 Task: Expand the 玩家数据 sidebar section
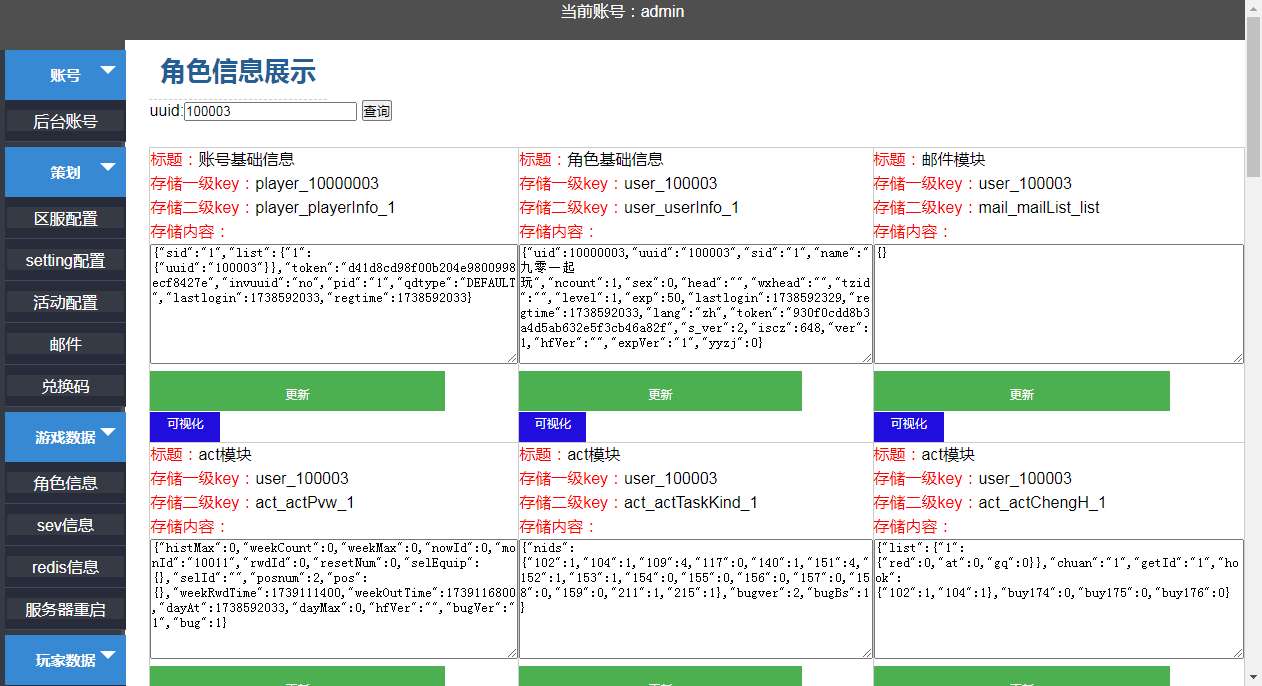click(x=65, y=660)
